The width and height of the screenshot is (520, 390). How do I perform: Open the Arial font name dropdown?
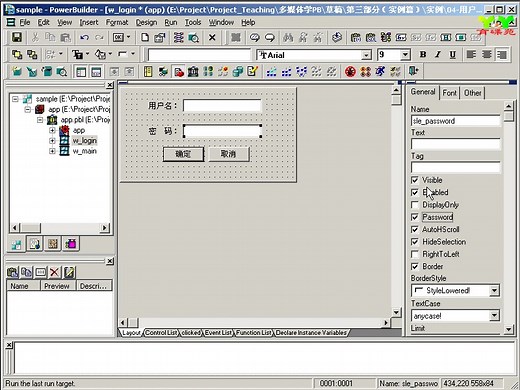coord(366,55)
